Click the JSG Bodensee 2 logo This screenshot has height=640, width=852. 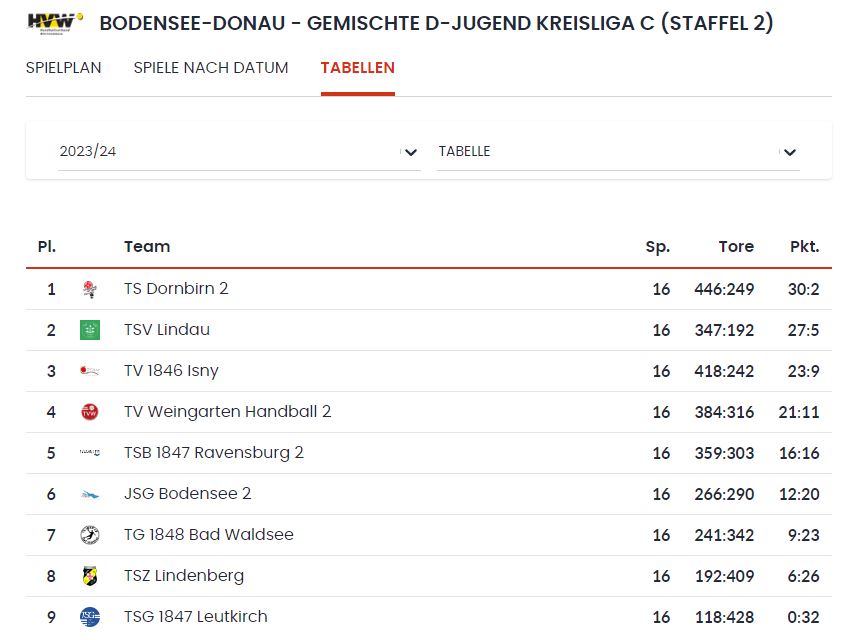(x=90, y=494)
